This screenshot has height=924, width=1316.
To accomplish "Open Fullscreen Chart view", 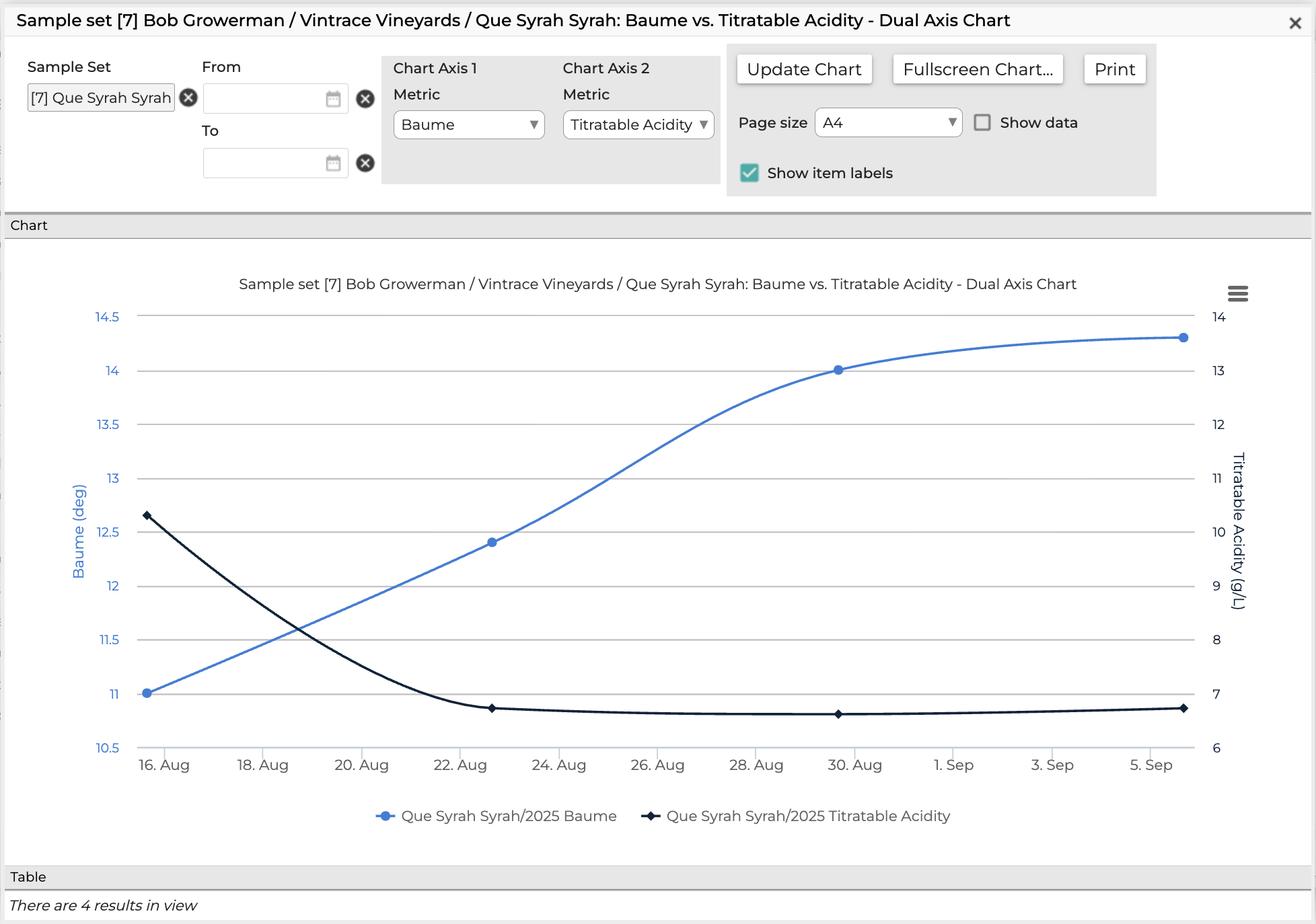I will (x=978, y=69).
